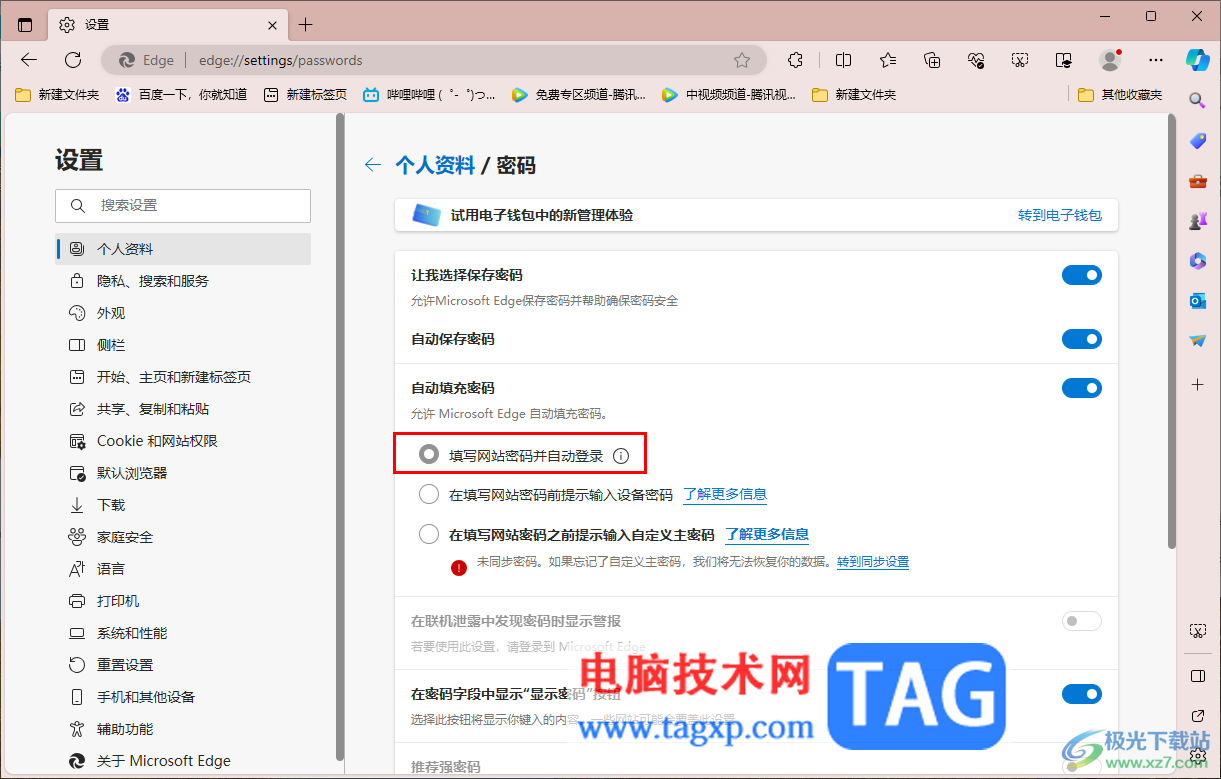Open the Web capture tool
1221x779 pixels.
click(x=1019, y=59)
